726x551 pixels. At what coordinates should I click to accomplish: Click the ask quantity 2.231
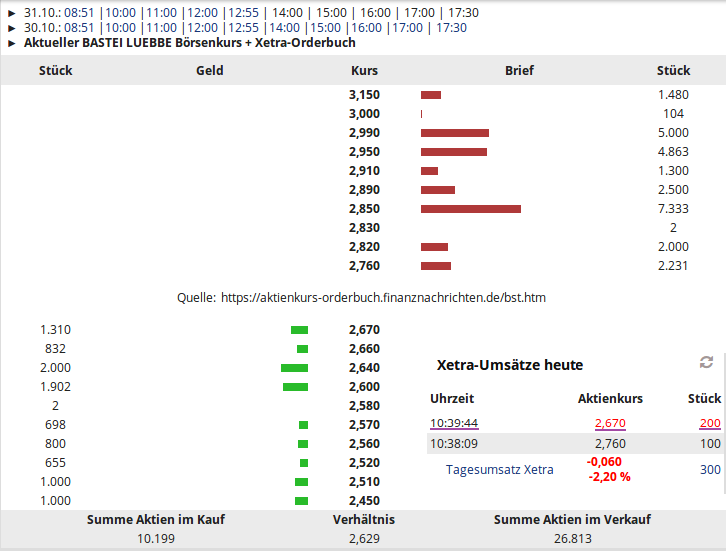pos(673,266)
